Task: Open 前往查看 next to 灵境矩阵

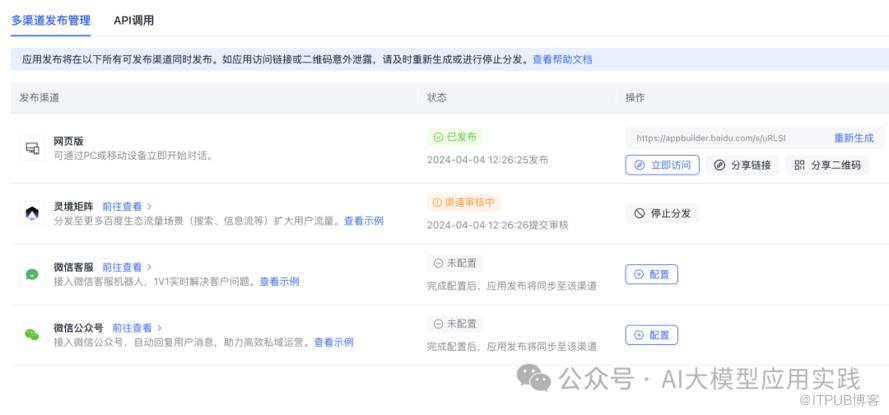Action: click(126, 206)
